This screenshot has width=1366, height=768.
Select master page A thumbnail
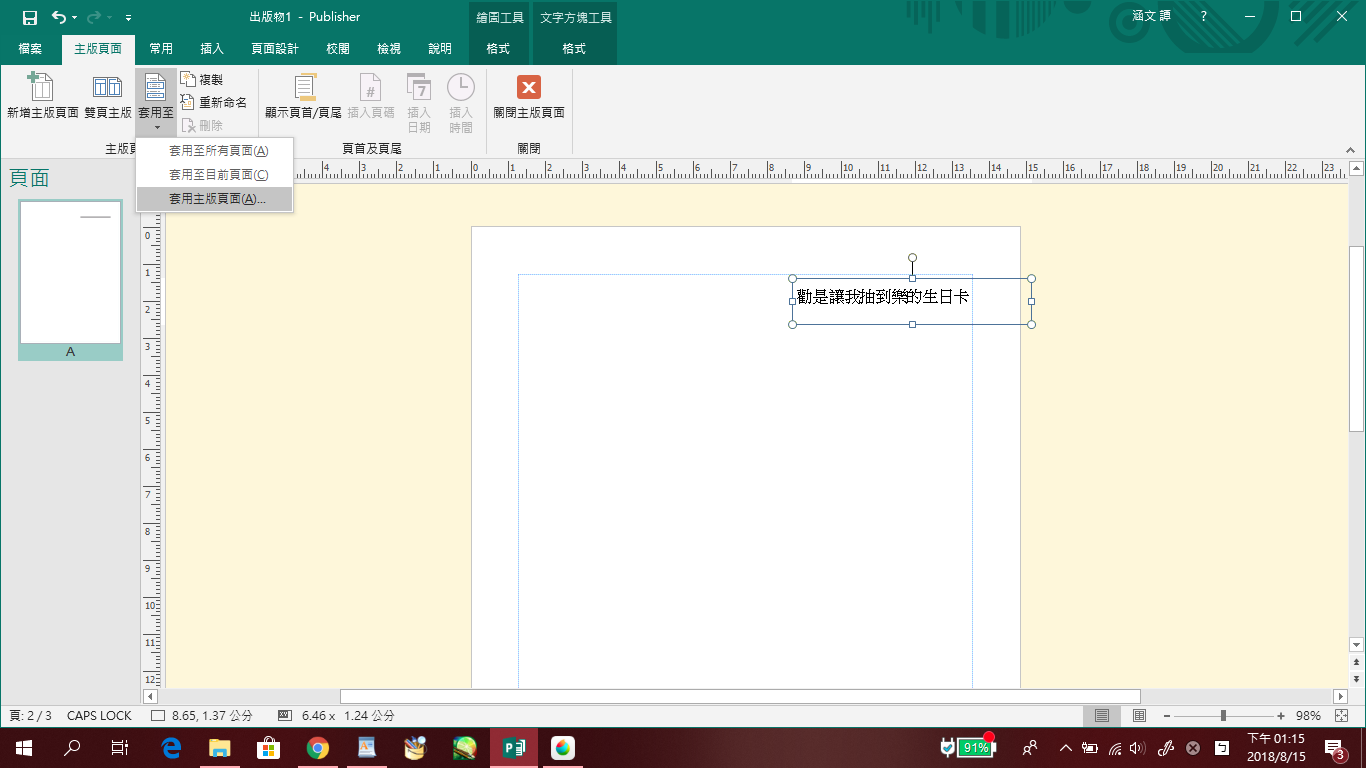click(x=70, y=273)
